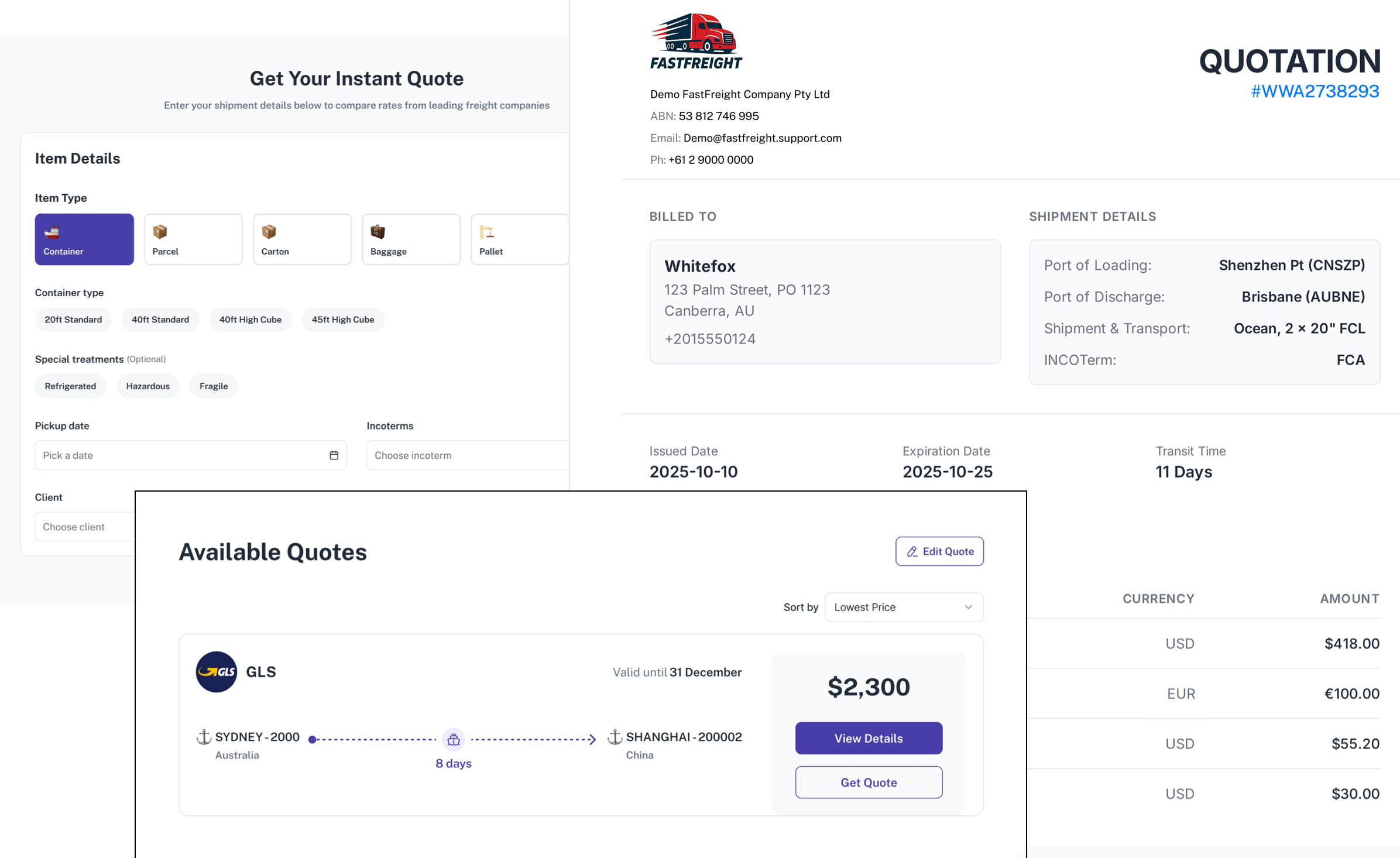
Task: Select the 20ft Standard container type
Action: pos(73,320)
